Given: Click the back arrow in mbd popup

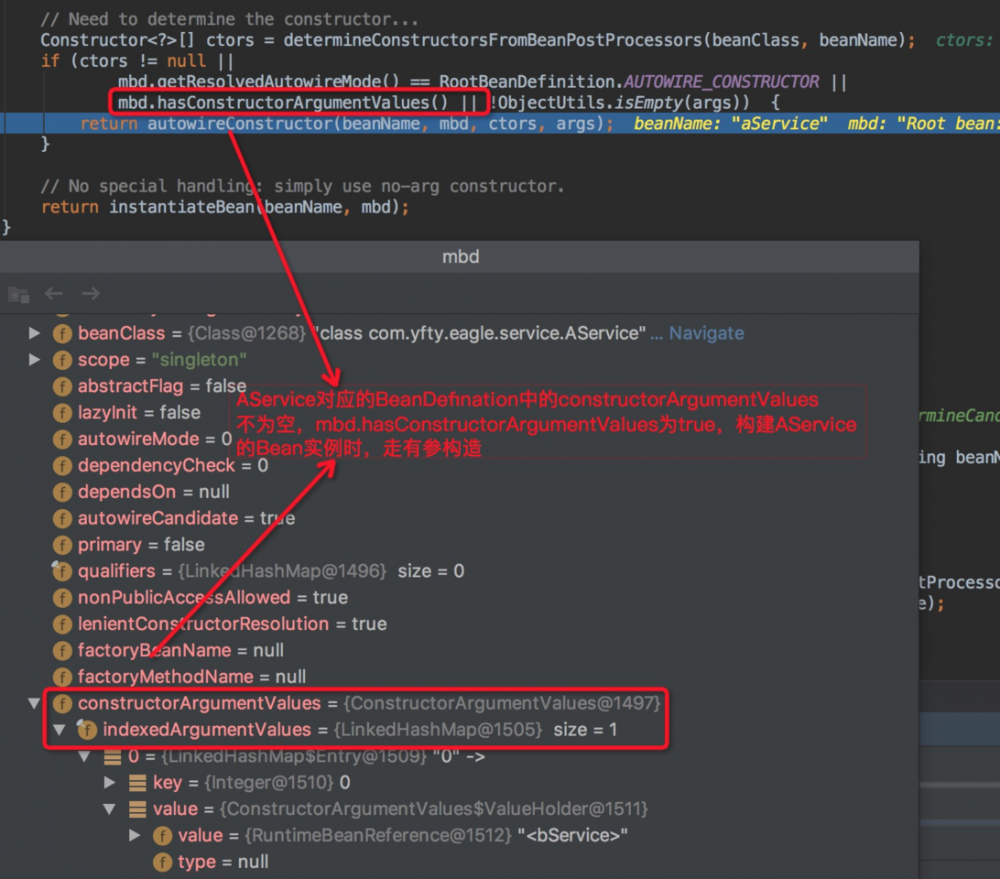Looking at the screenshot, I should pyautogui.click(x=54, y=293).
